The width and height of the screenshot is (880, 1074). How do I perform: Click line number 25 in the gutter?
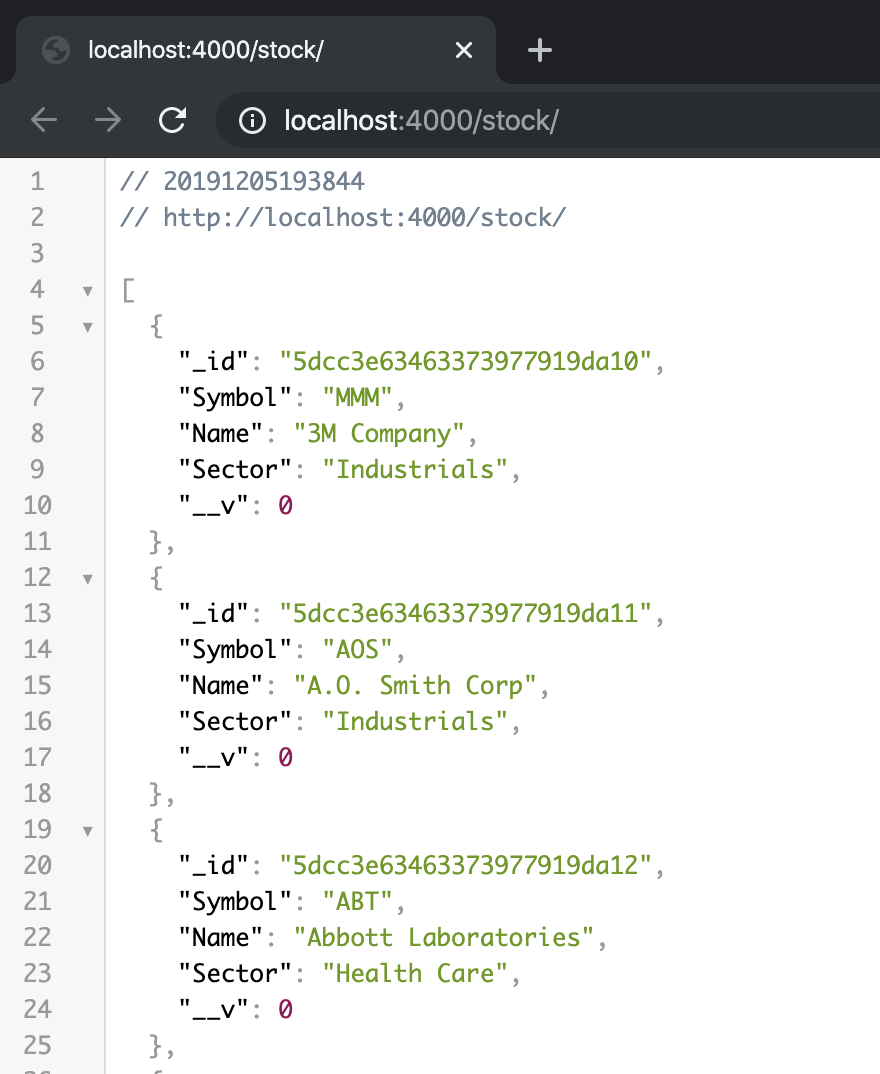[37, 1045]
